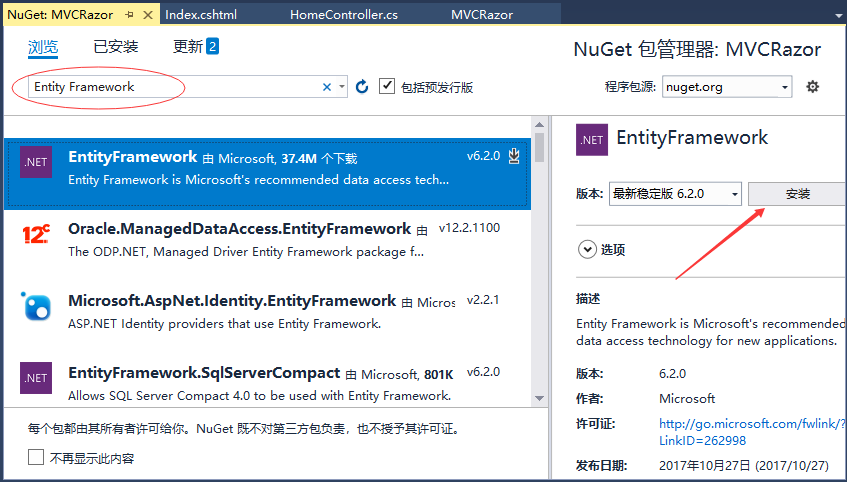Click the 安装 install button
Image resolution: width=847 pixels, height=482 pixels.
pyautogui.click(x=797, y=194)
